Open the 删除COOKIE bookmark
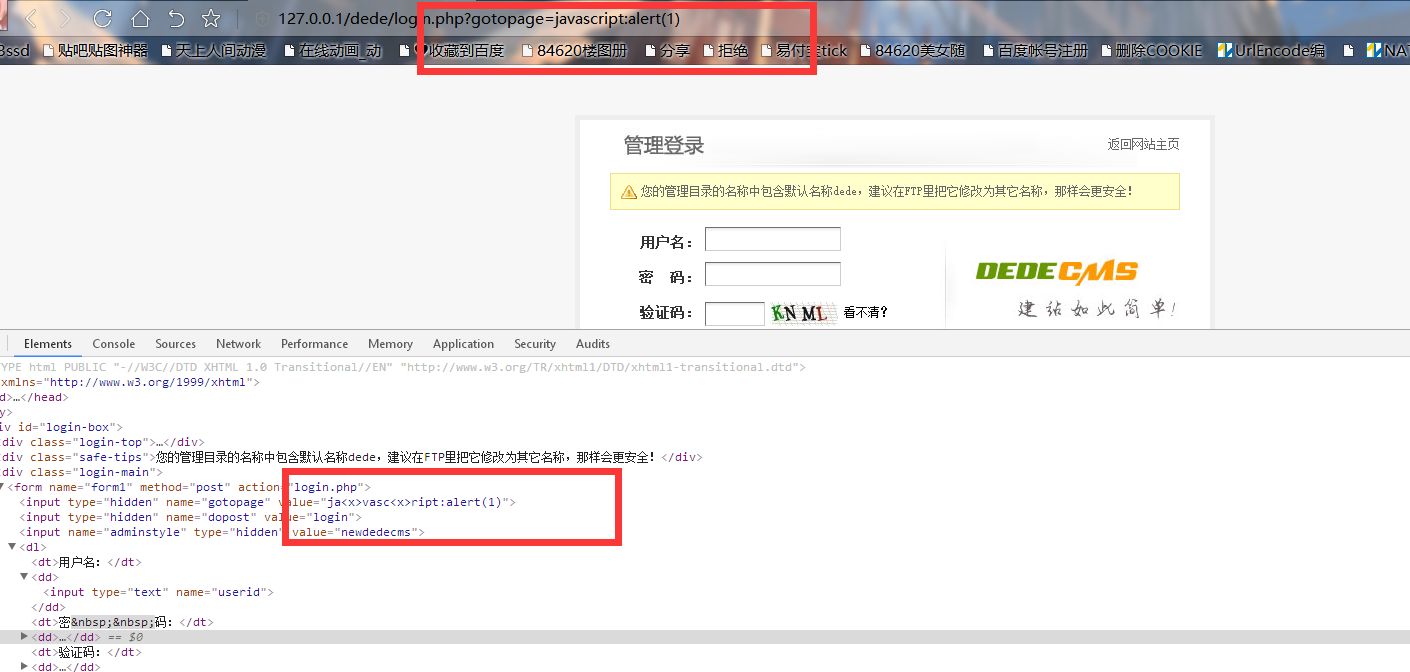 (x=1151, y=50)
